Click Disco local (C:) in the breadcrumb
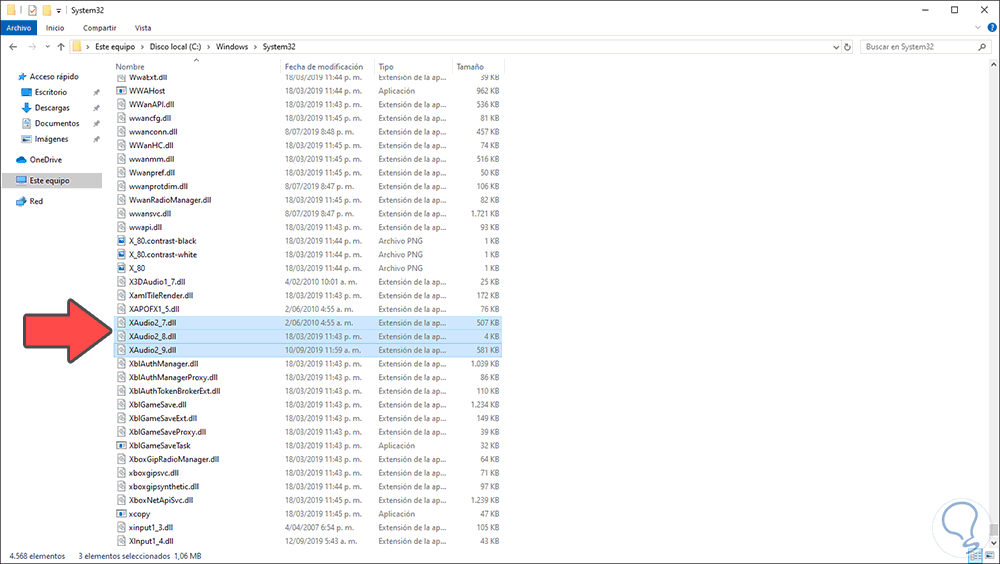The height and width of the screenshot is (564, 1000). tap(175, 47)
